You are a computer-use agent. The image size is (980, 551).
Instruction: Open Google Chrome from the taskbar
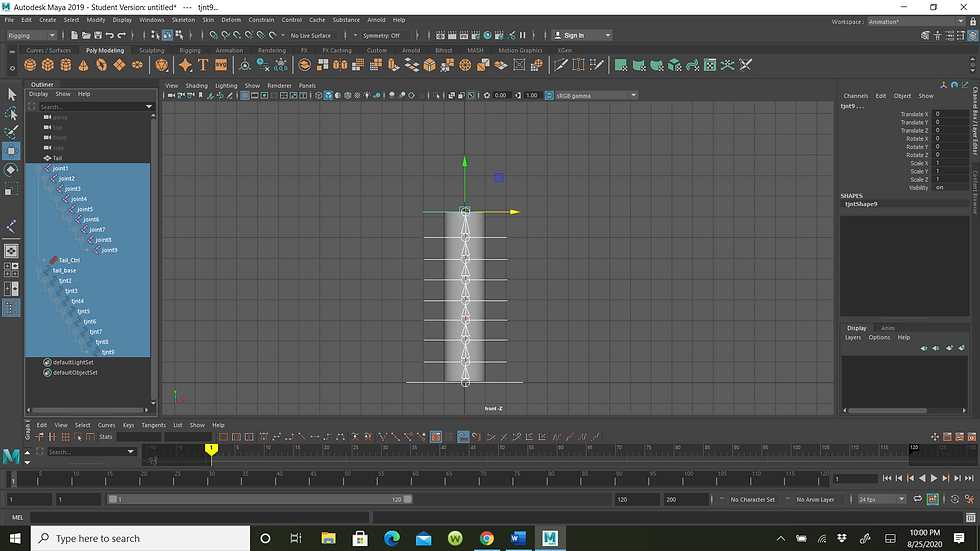(x=487, y=538)
